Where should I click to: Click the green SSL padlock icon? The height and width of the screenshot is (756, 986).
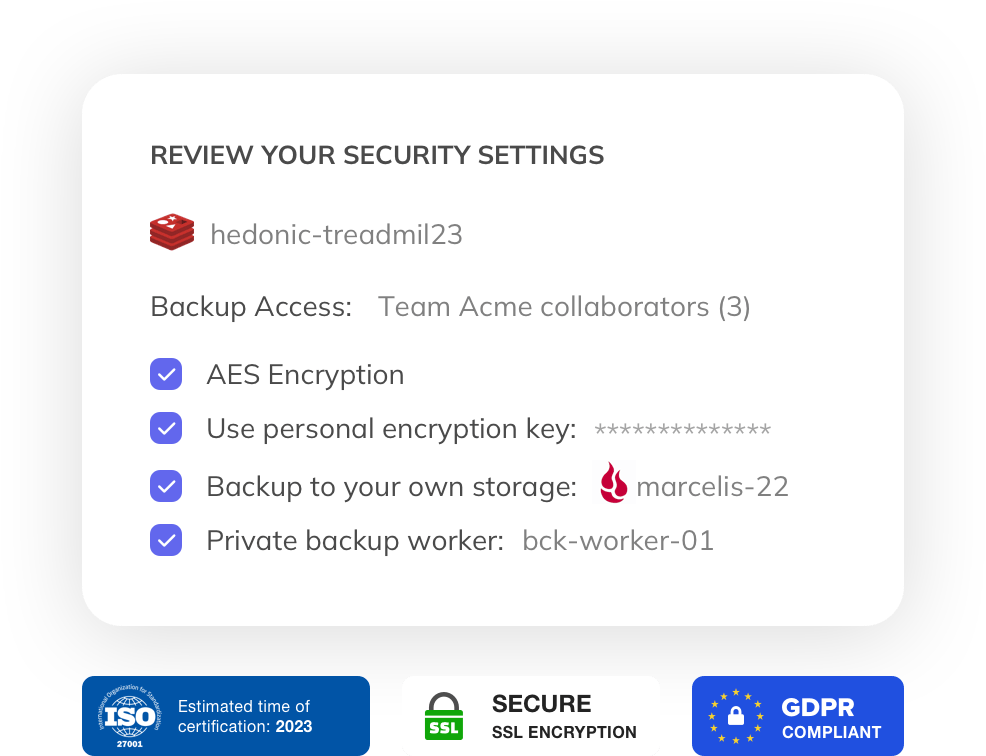click(444, 717)
